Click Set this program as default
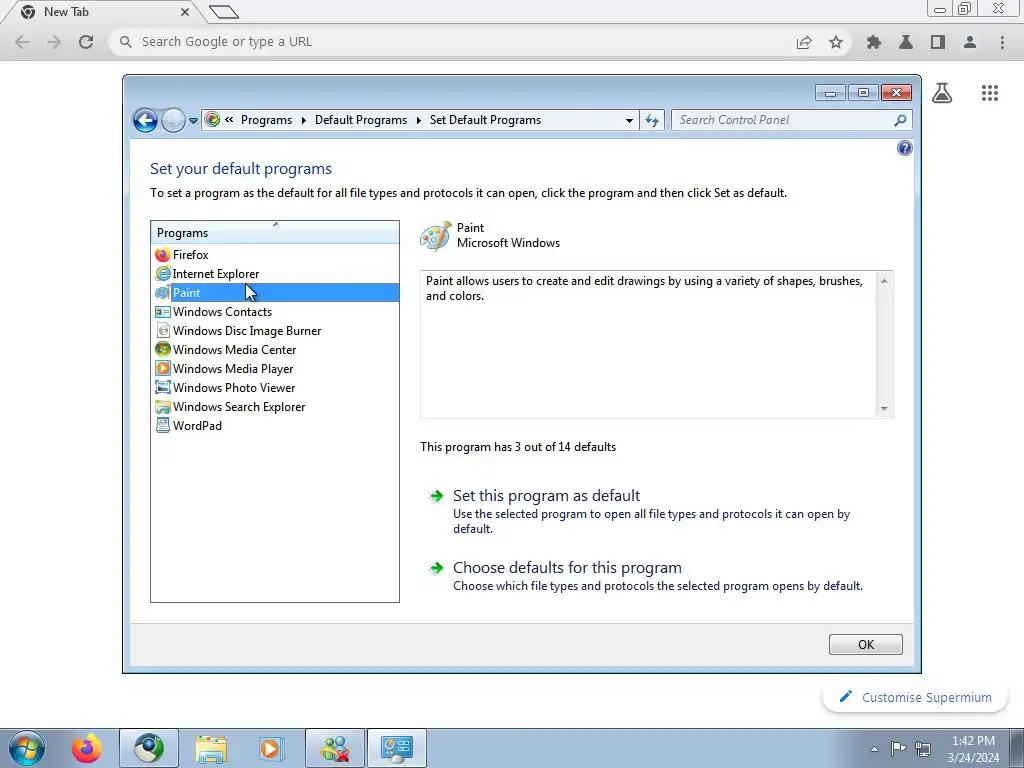Image resolution: width=1024 pixels, height=768 pixels. click(x=546, y=496)
